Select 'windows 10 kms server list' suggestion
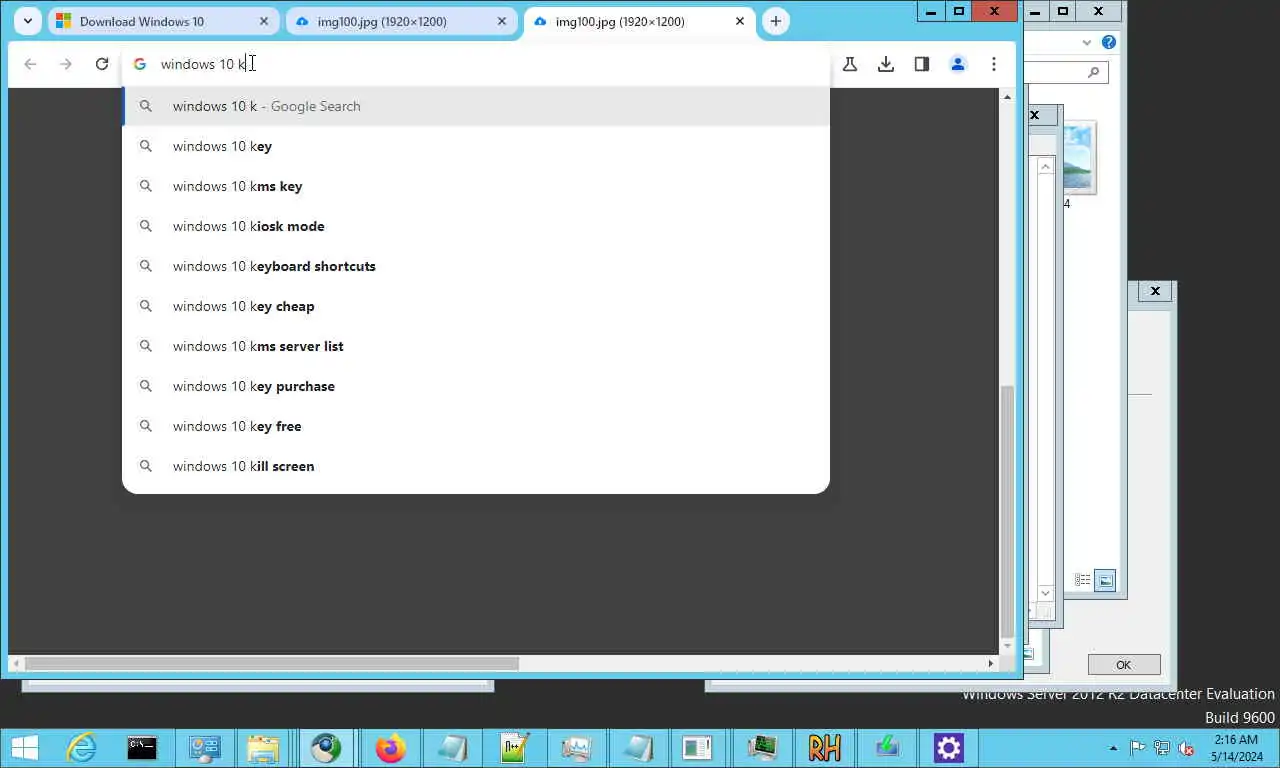 pyautogui.click(x=476, y=346)
